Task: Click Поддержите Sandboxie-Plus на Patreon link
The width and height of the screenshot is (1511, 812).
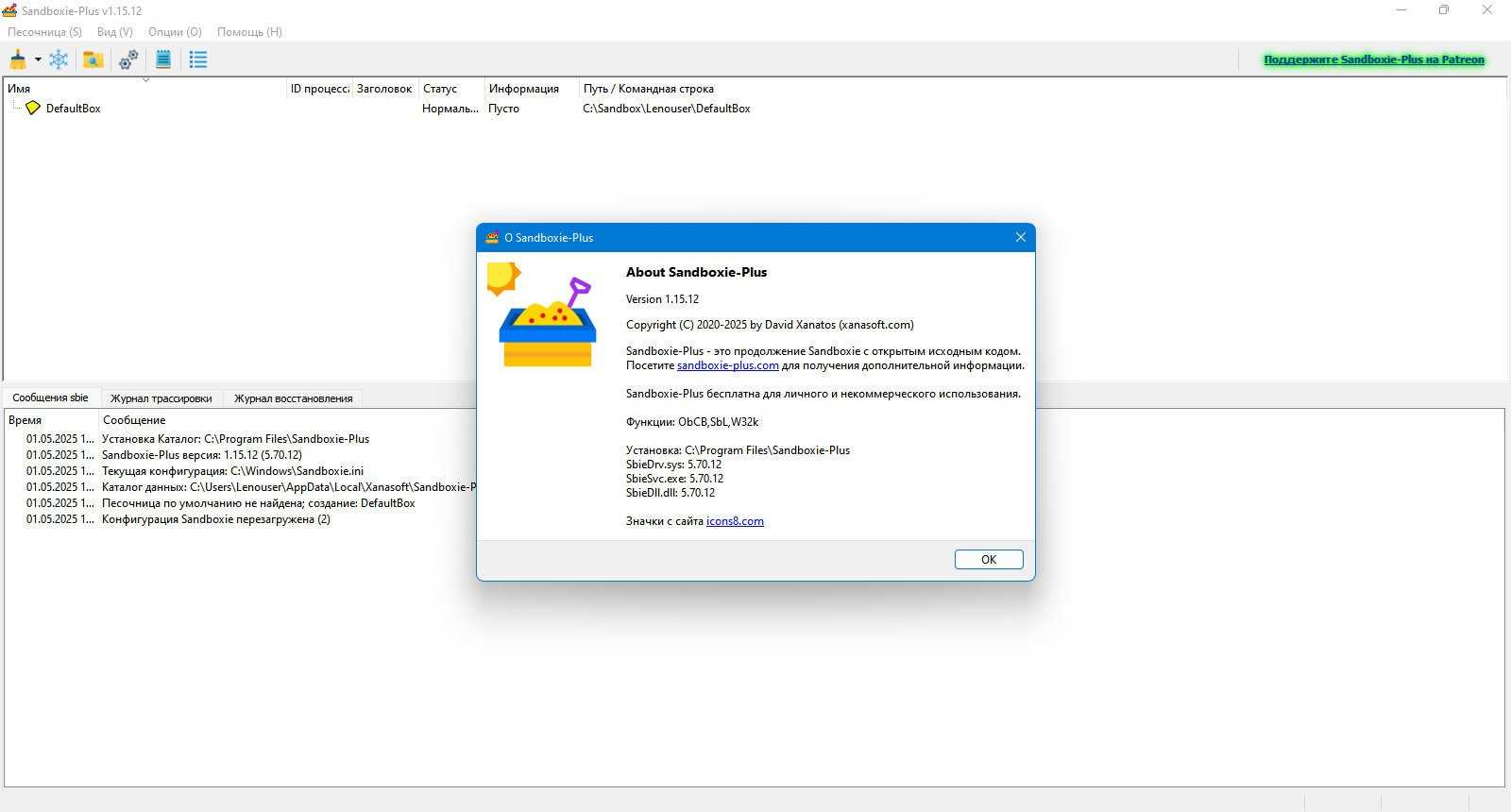Action: point(1374,59)
